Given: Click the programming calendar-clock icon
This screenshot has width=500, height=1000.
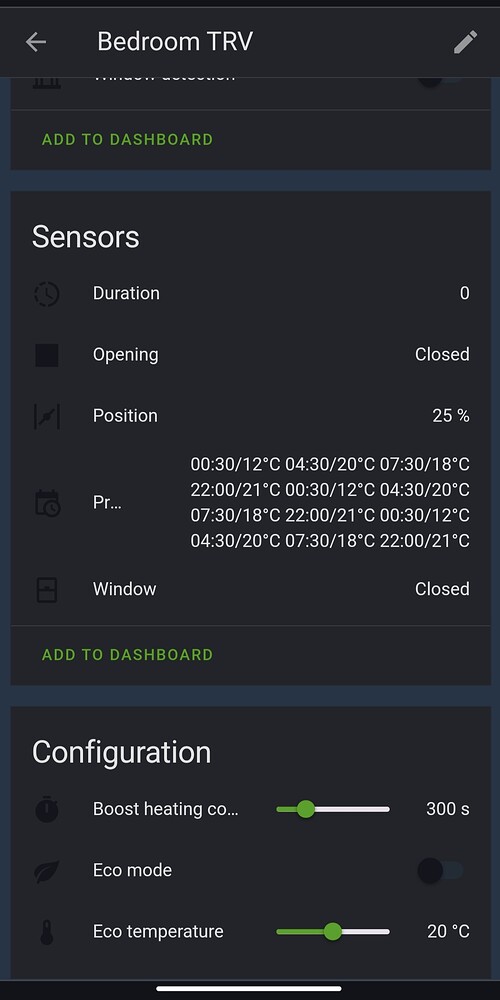Looking at the screenshot, I should 47,503.
